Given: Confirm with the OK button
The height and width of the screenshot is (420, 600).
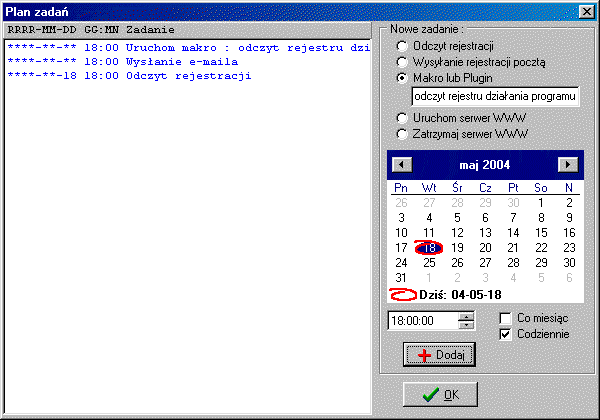Looking at the screenshot, I should (440, 394).
